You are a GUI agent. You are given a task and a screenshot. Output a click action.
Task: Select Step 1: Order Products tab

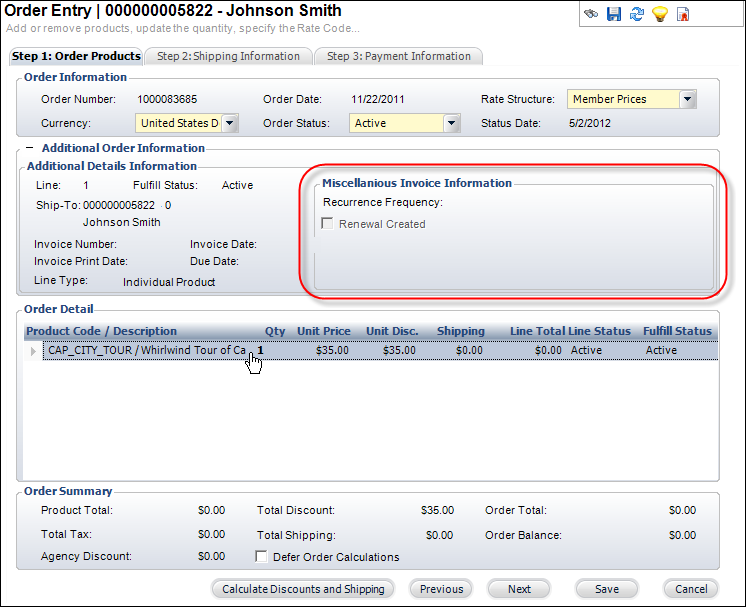[x=76, y=56]
